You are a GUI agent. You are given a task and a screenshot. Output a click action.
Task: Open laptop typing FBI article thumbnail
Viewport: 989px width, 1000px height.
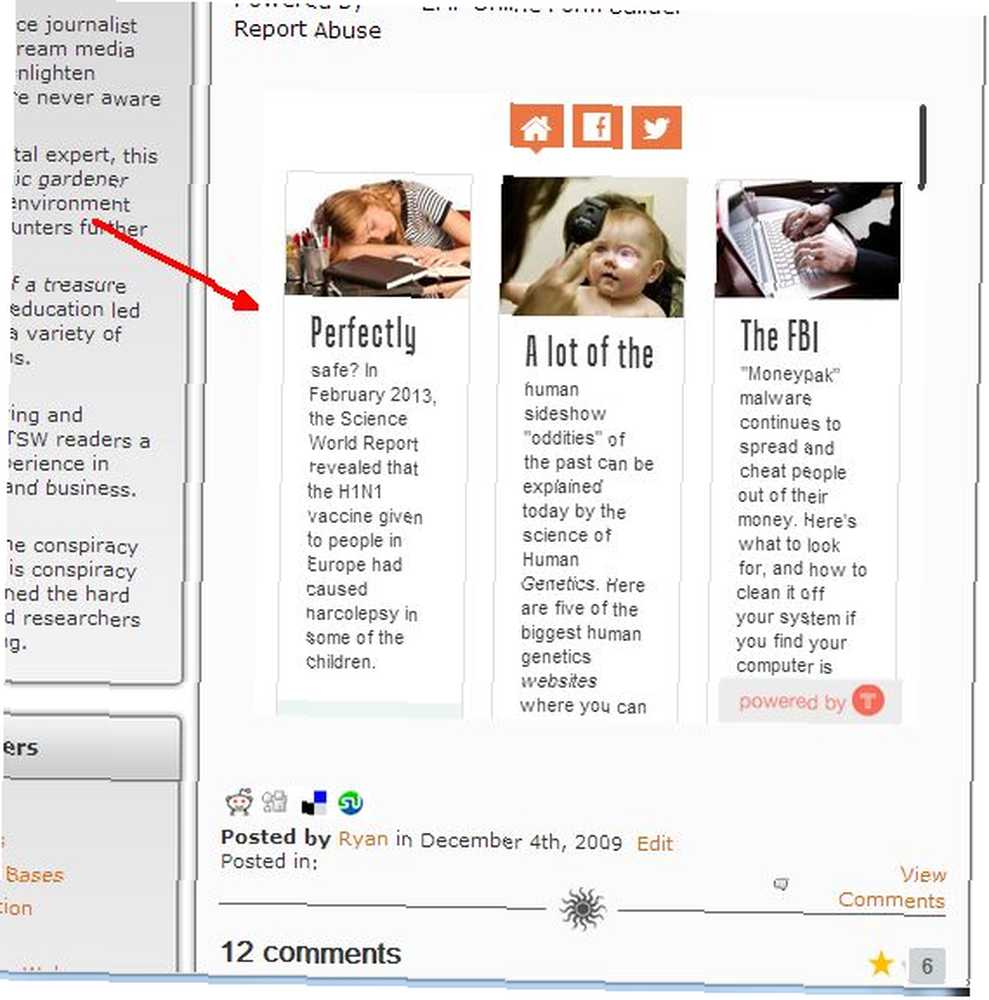(808, 240)
